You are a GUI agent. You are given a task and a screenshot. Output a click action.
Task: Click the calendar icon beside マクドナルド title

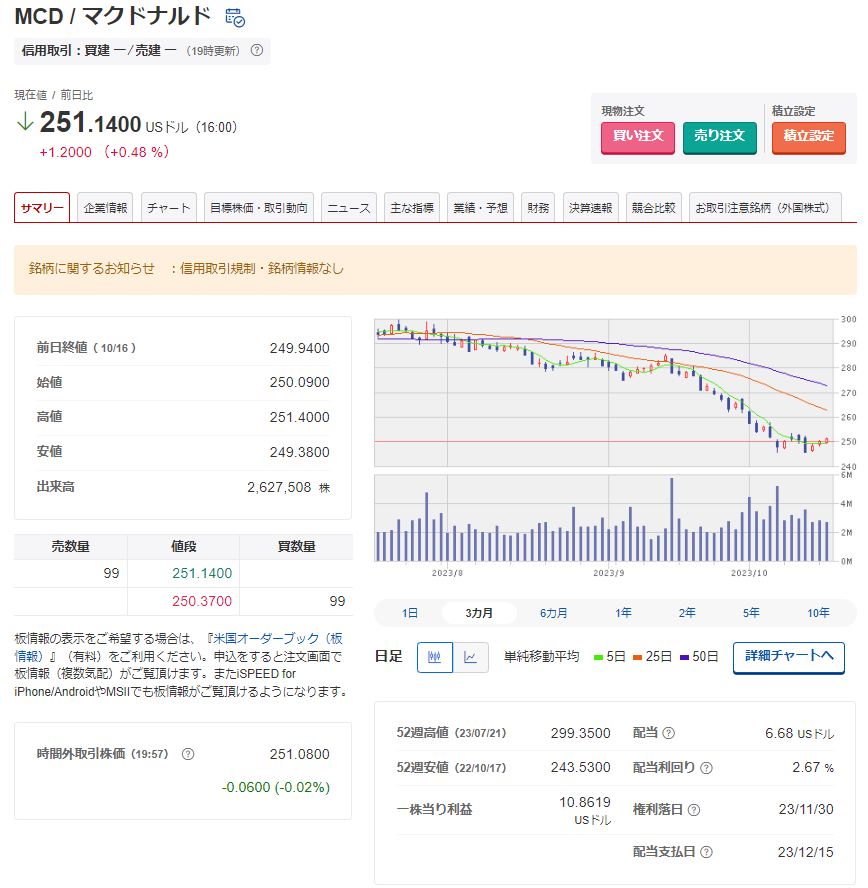[235, 17]
